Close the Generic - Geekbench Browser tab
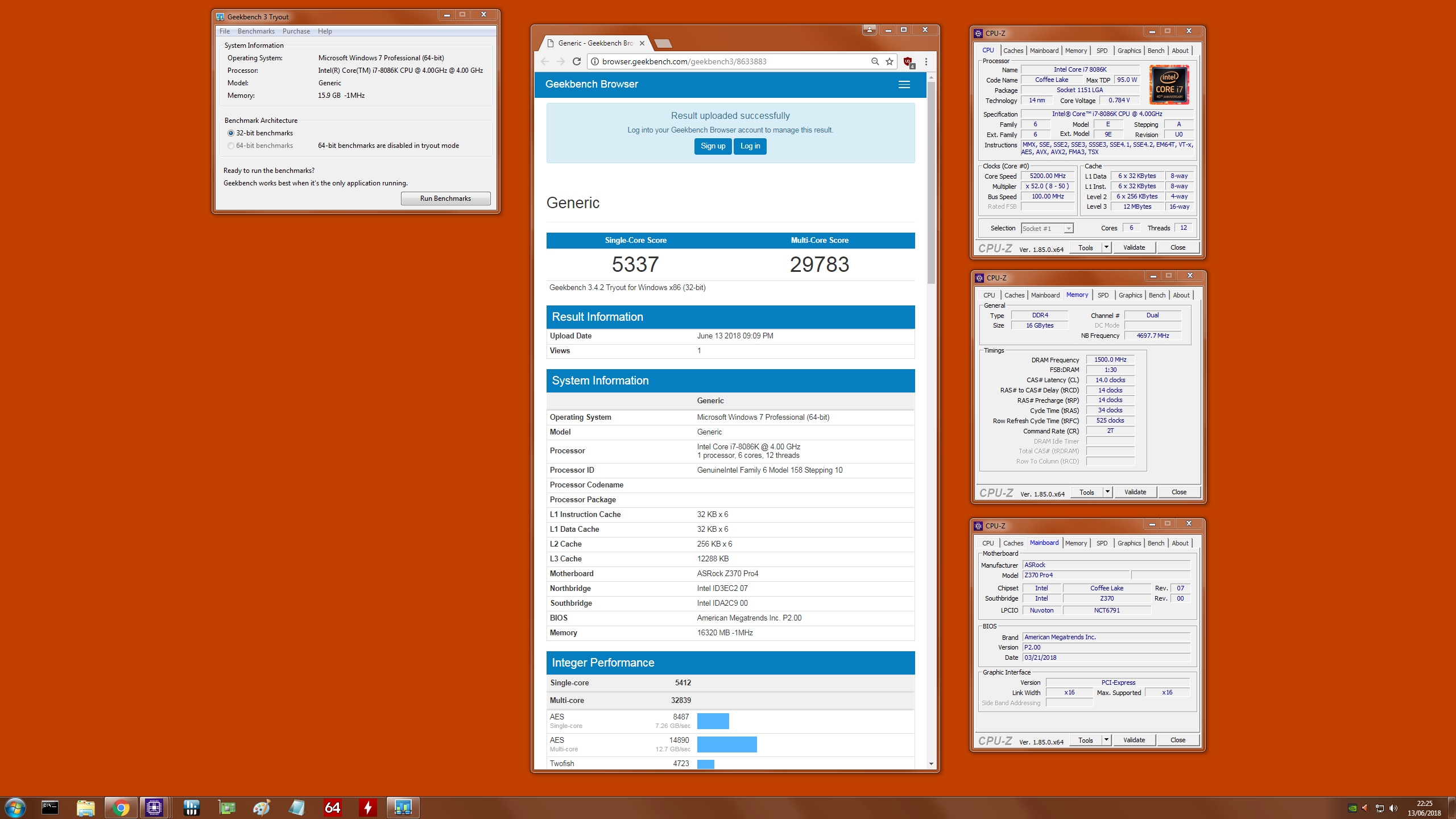 click(642, 43)
